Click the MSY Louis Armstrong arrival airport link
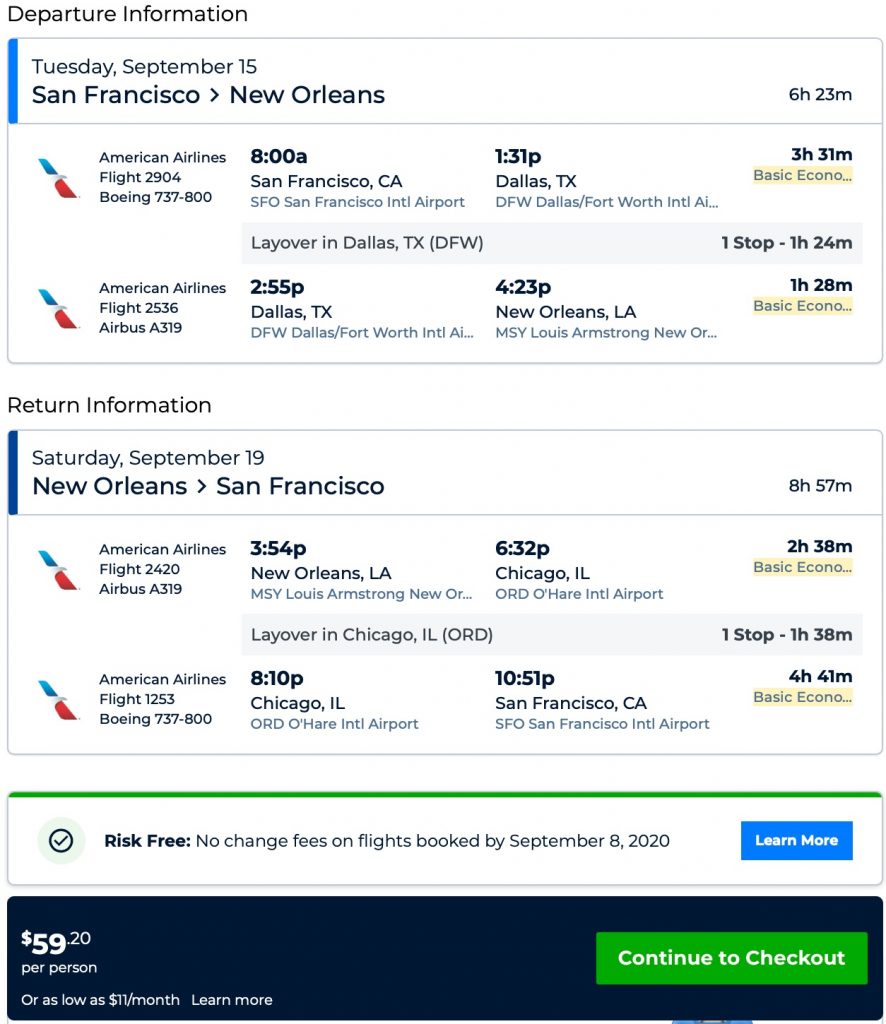Image resolution: width=886 pixels, height=1024 pixels. [x=606, y=332]
